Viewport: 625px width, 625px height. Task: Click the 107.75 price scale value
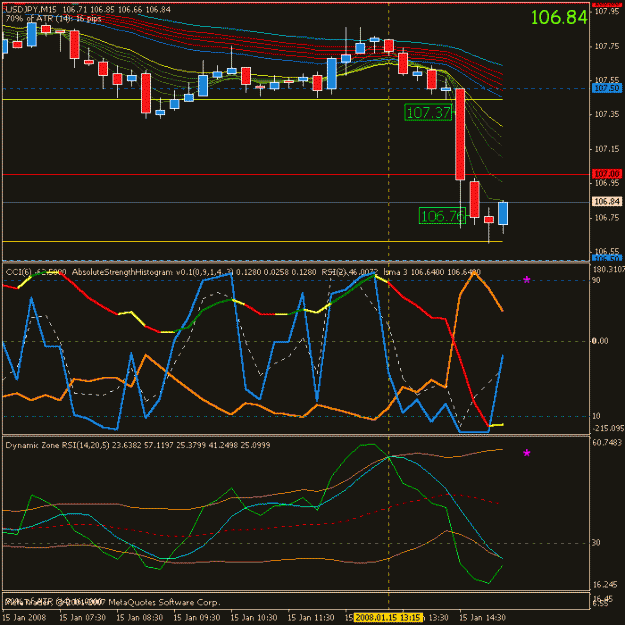[x=607, y=46]
